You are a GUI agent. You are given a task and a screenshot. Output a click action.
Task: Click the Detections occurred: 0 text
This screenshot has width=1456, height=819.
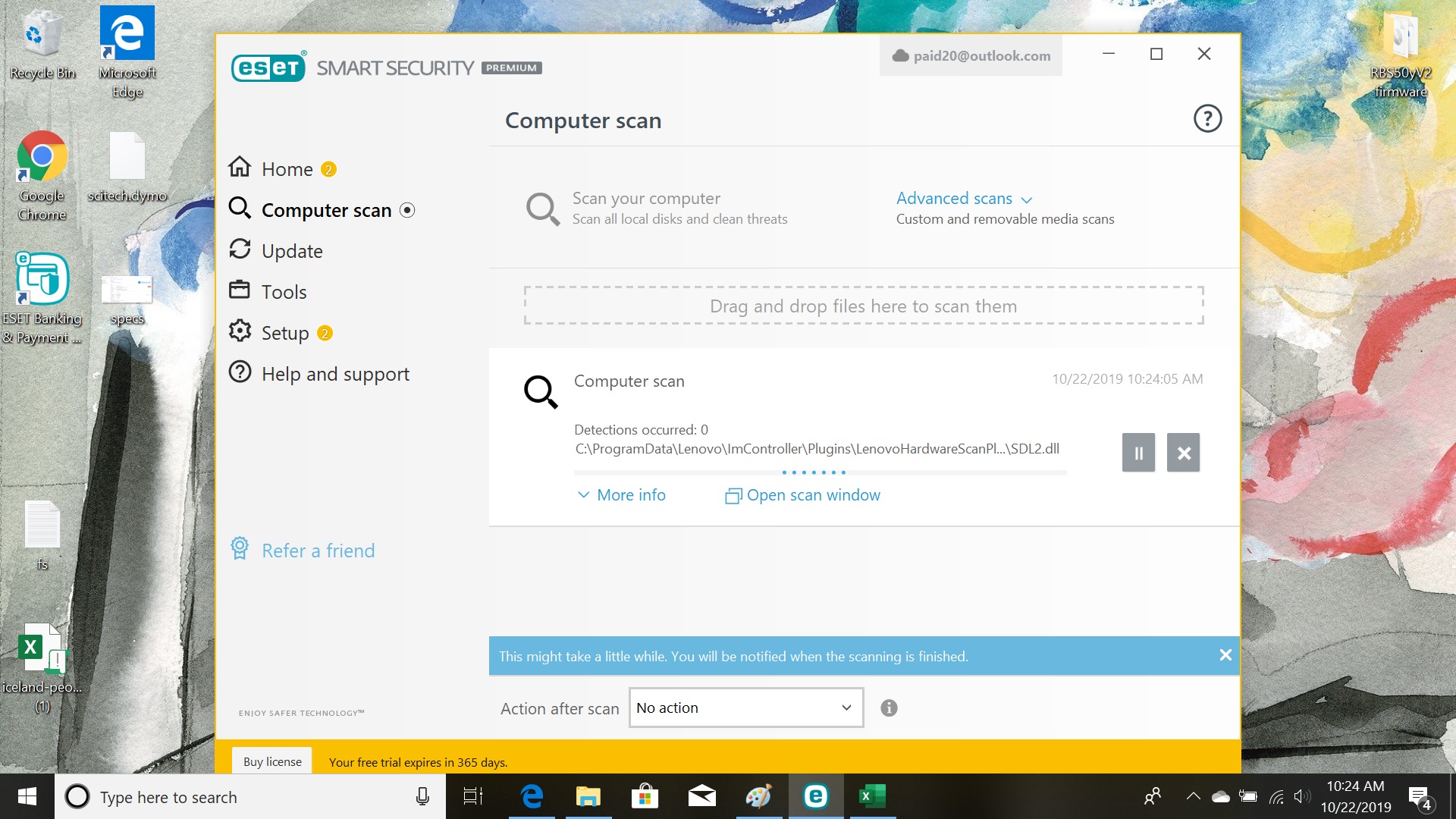(x=641, y=430)
